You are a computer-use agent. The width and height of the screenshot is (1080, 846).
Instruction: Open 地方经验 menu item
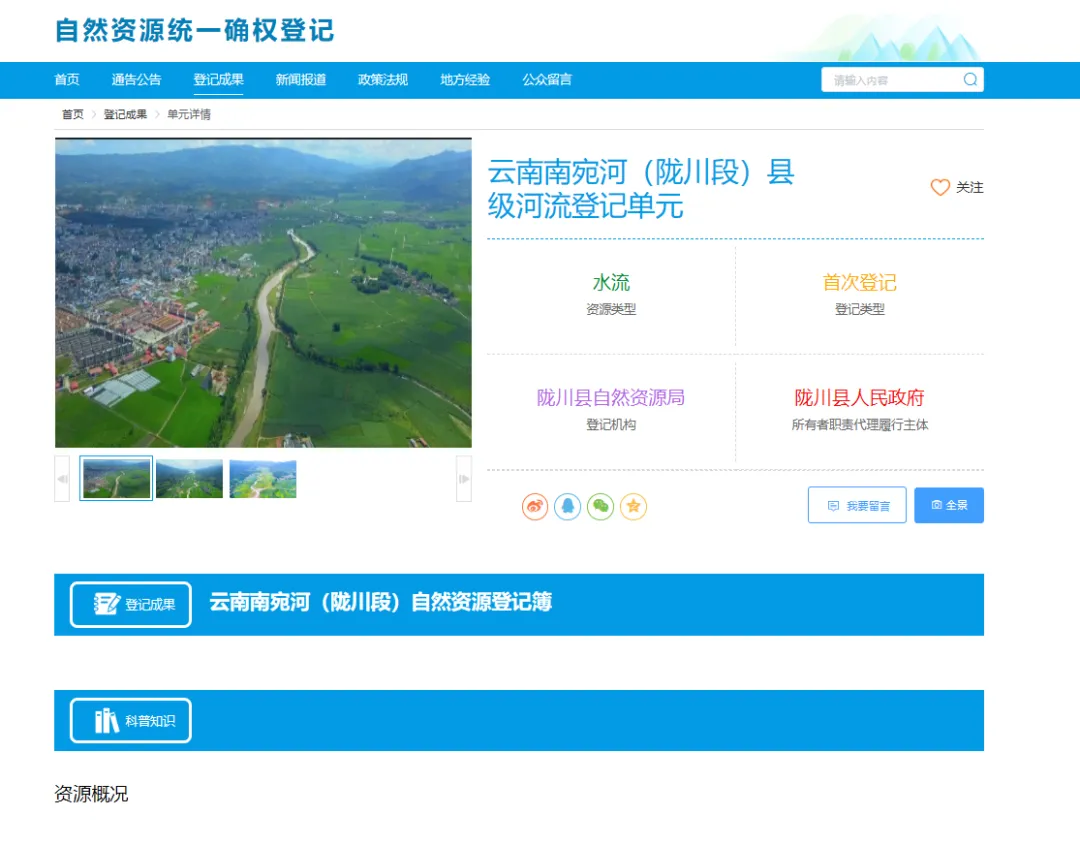[465, 80]
